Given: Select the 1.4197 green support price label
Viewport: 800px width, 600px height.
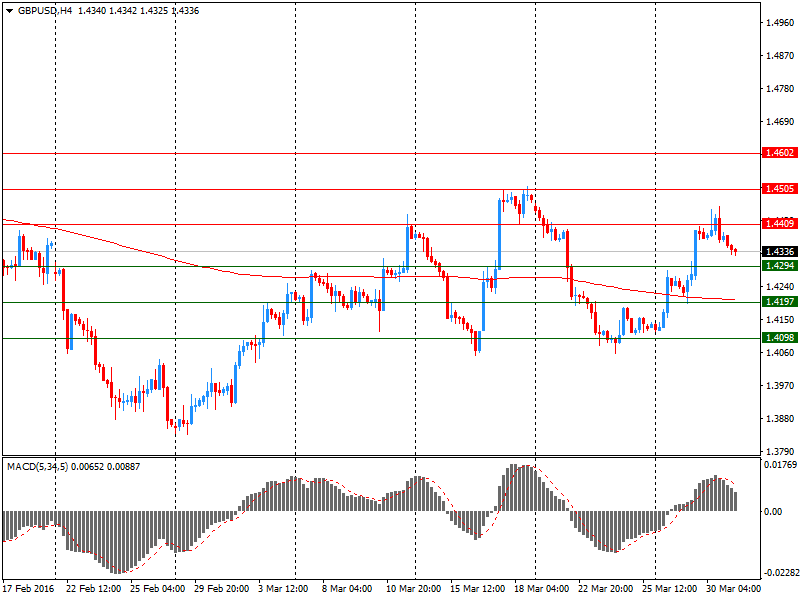Looking at the screenshot, I should tap(780, 302).
